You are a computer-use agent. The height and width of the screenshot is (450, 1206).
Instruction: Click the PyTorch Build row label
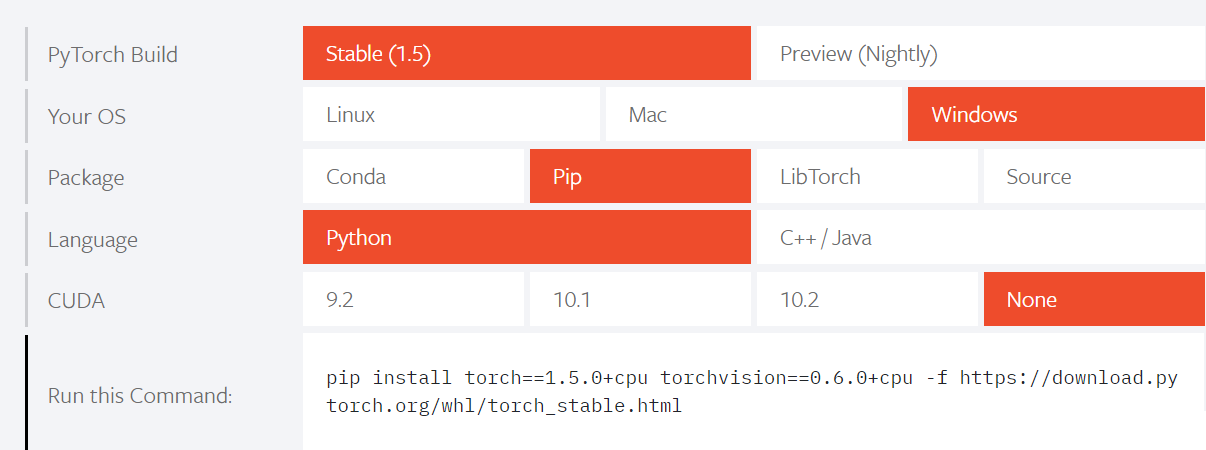pyautogui.click(x=113, y=55)
